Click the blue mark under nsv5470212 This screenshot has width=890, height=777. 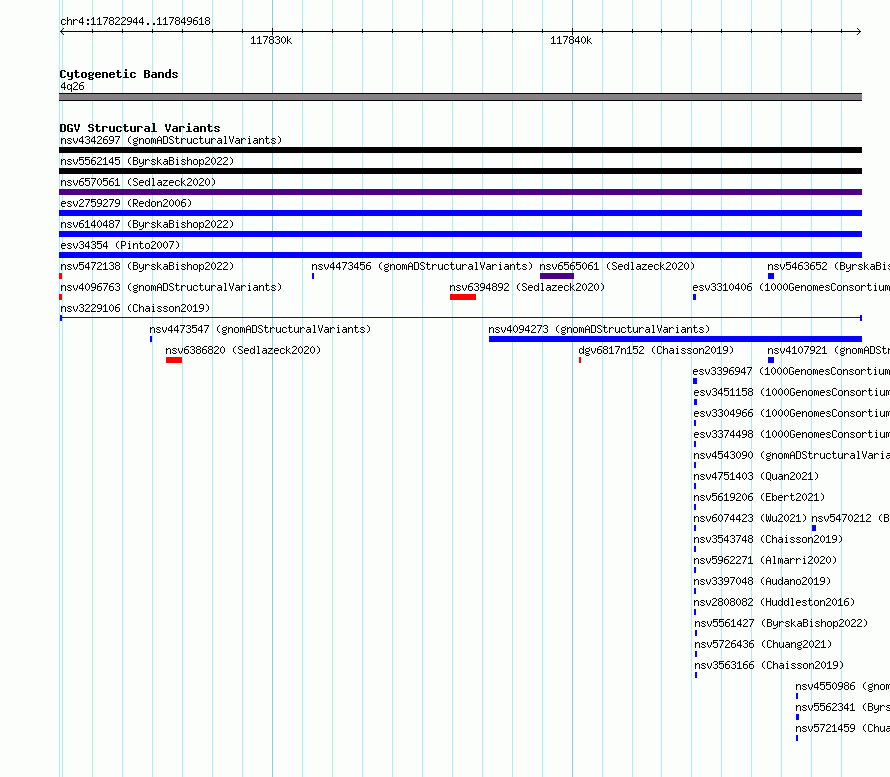(814, 528)
